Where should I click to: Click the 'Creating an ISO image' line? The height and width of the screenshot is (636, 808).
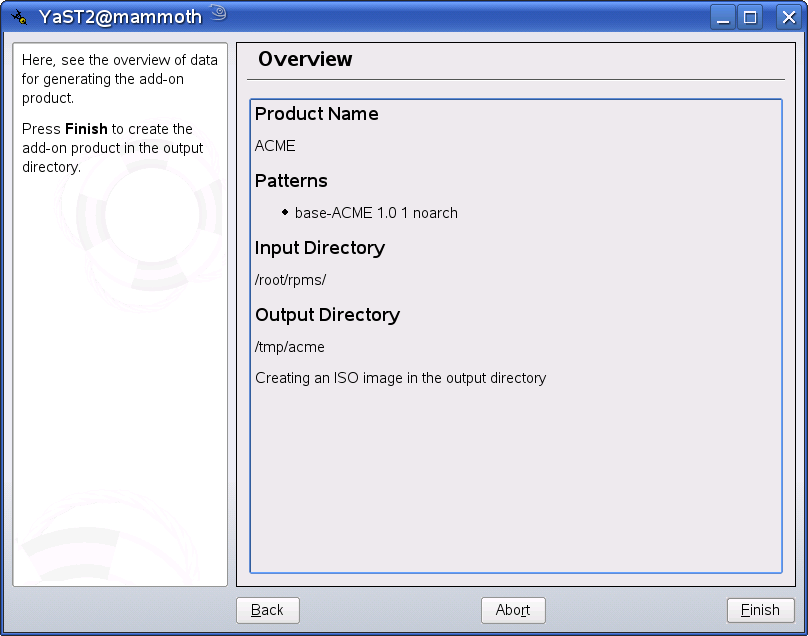pyautogui.click(x=400, y=378)
